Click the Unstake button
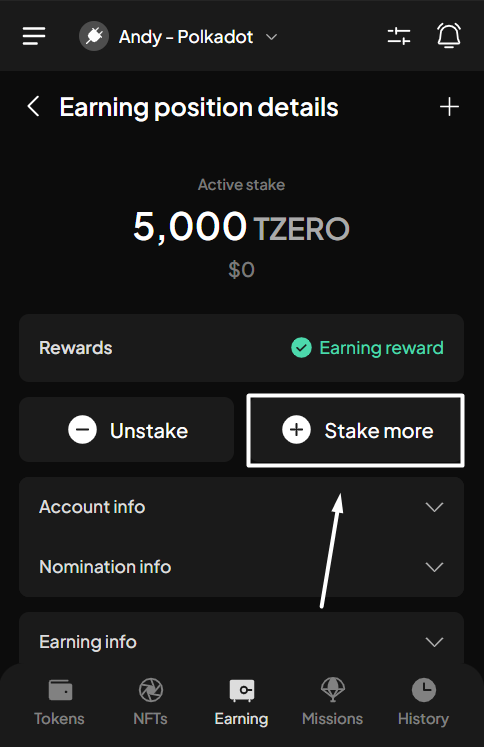Viewport: 484px width, 747px height. (127, 430)
